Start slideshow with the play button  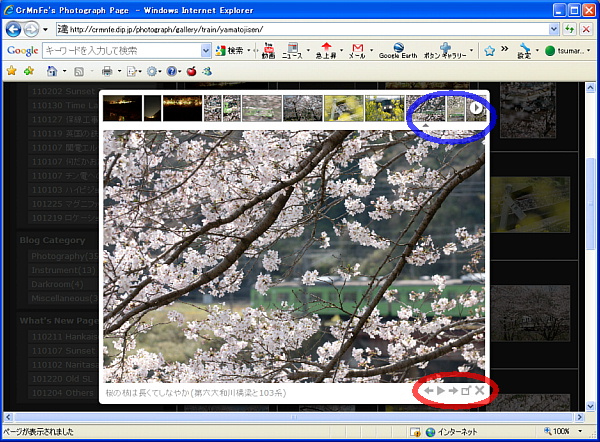tap(439, 390)
